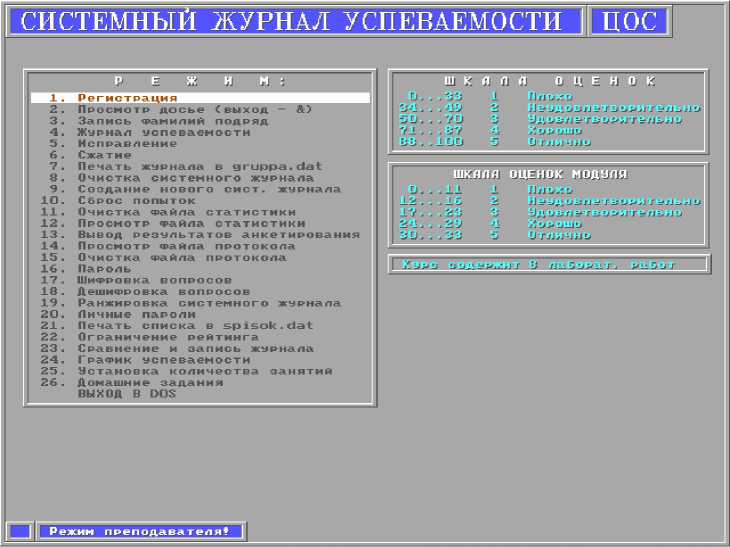This screenshot has height=547, width=730.
Task: Click the 17...23 module grade row
Action: coord(541,212)
